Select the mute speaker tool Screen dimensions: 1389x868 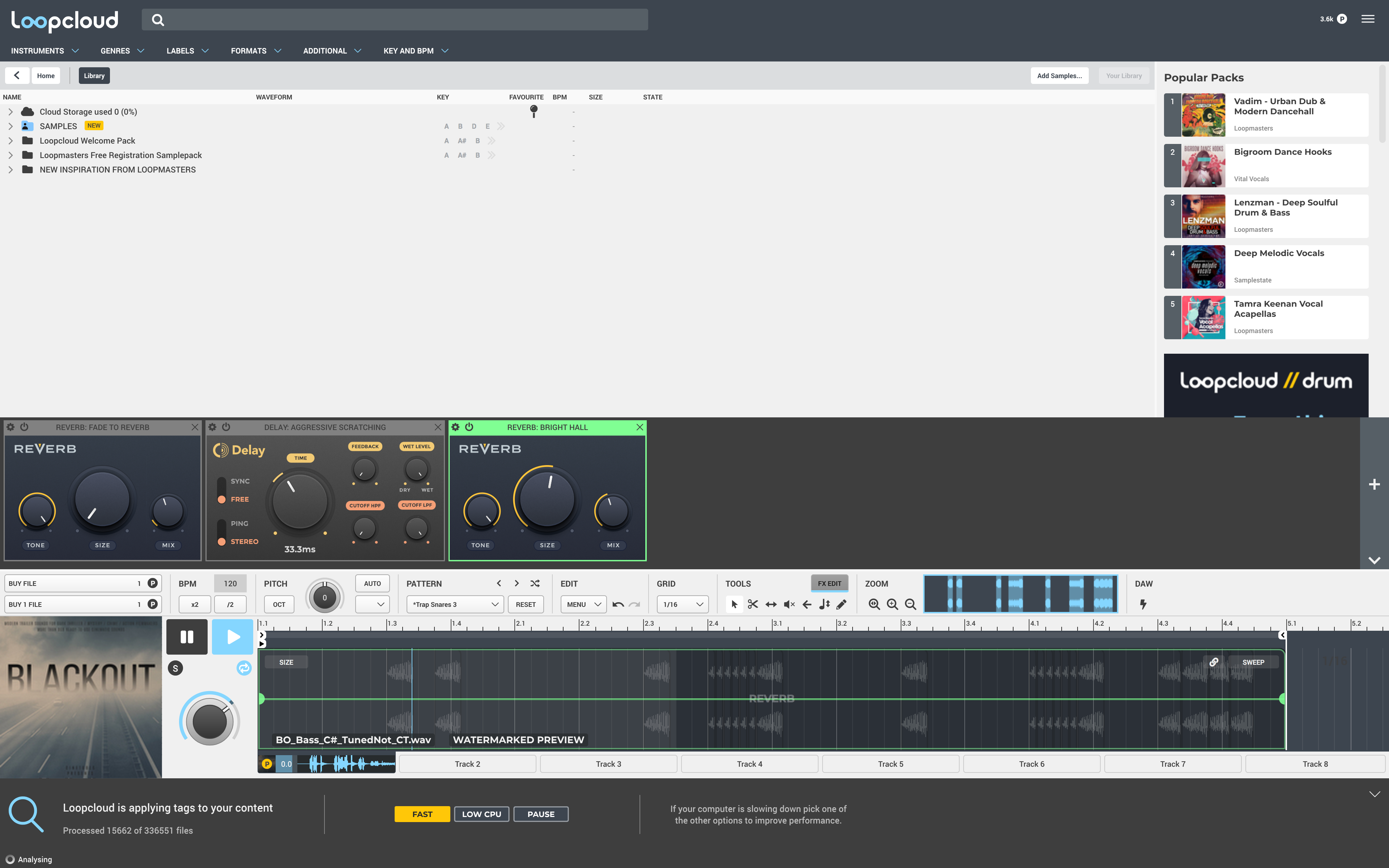click(x=789, y=604)
